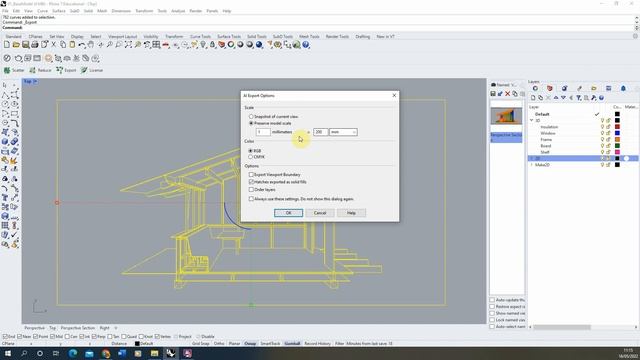This screenshot has width=640, height=360.
Task: Toggle Gumball in status bar
Action: [x=292, y=344]
